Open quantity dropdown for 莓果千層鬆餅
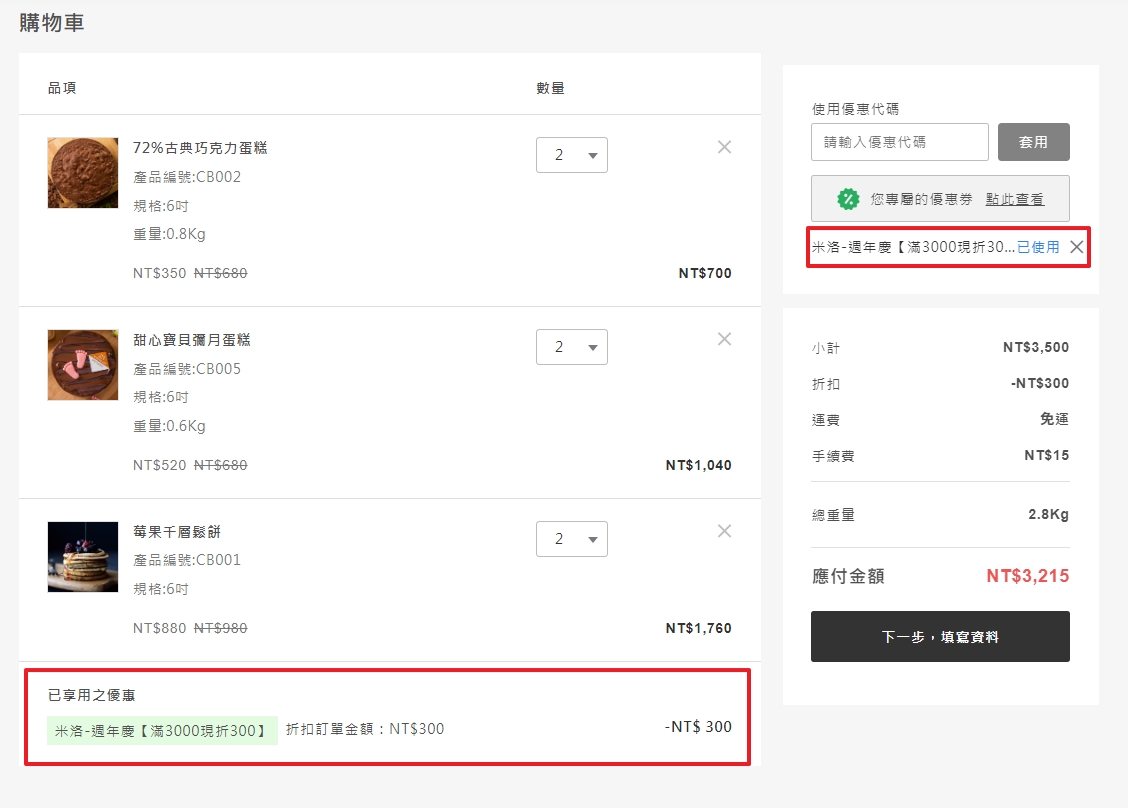The image size is (1128, 808). point(571,539)
